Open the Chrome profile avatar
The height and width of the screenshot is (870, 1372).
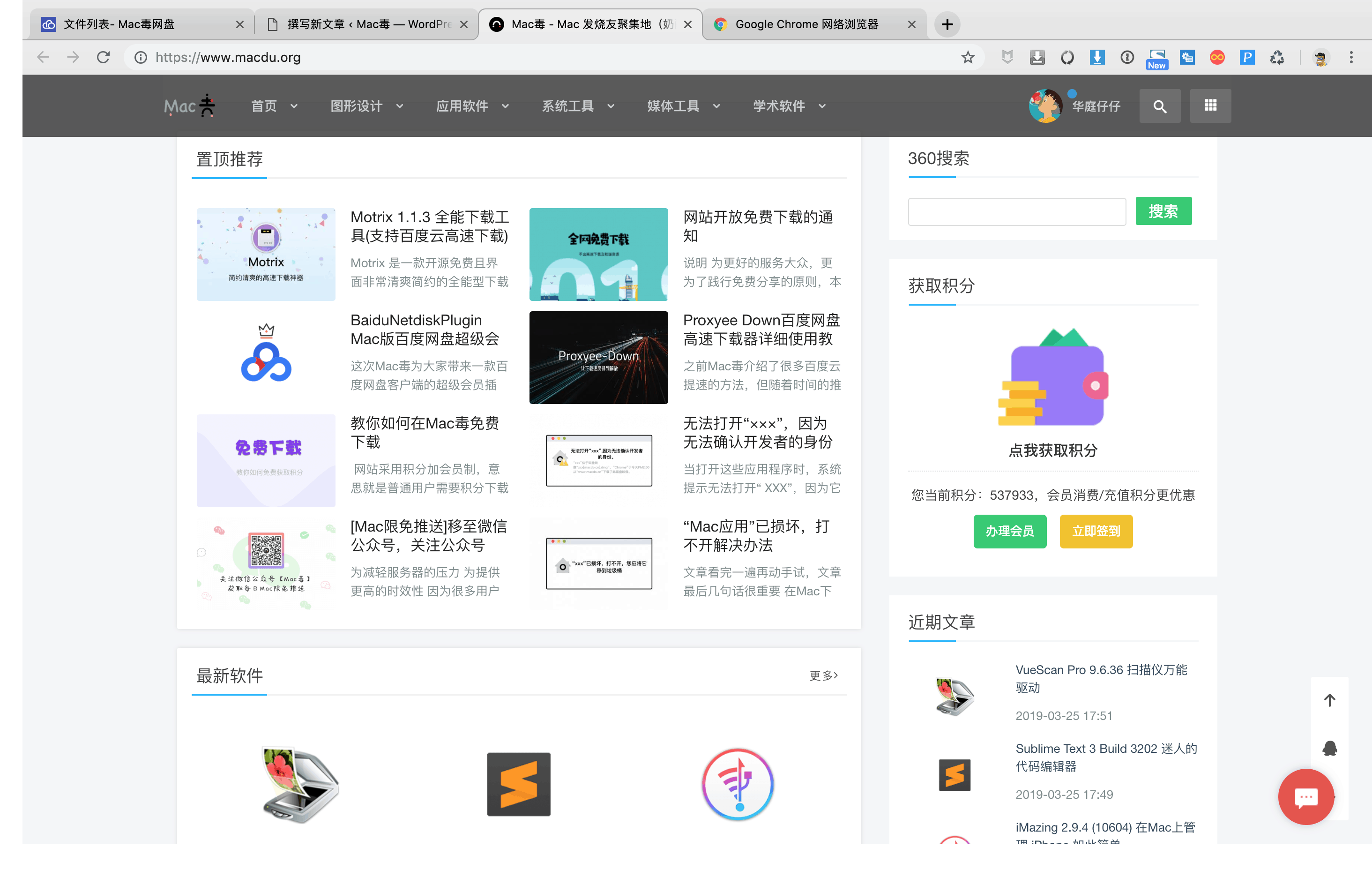point(1321,57)
